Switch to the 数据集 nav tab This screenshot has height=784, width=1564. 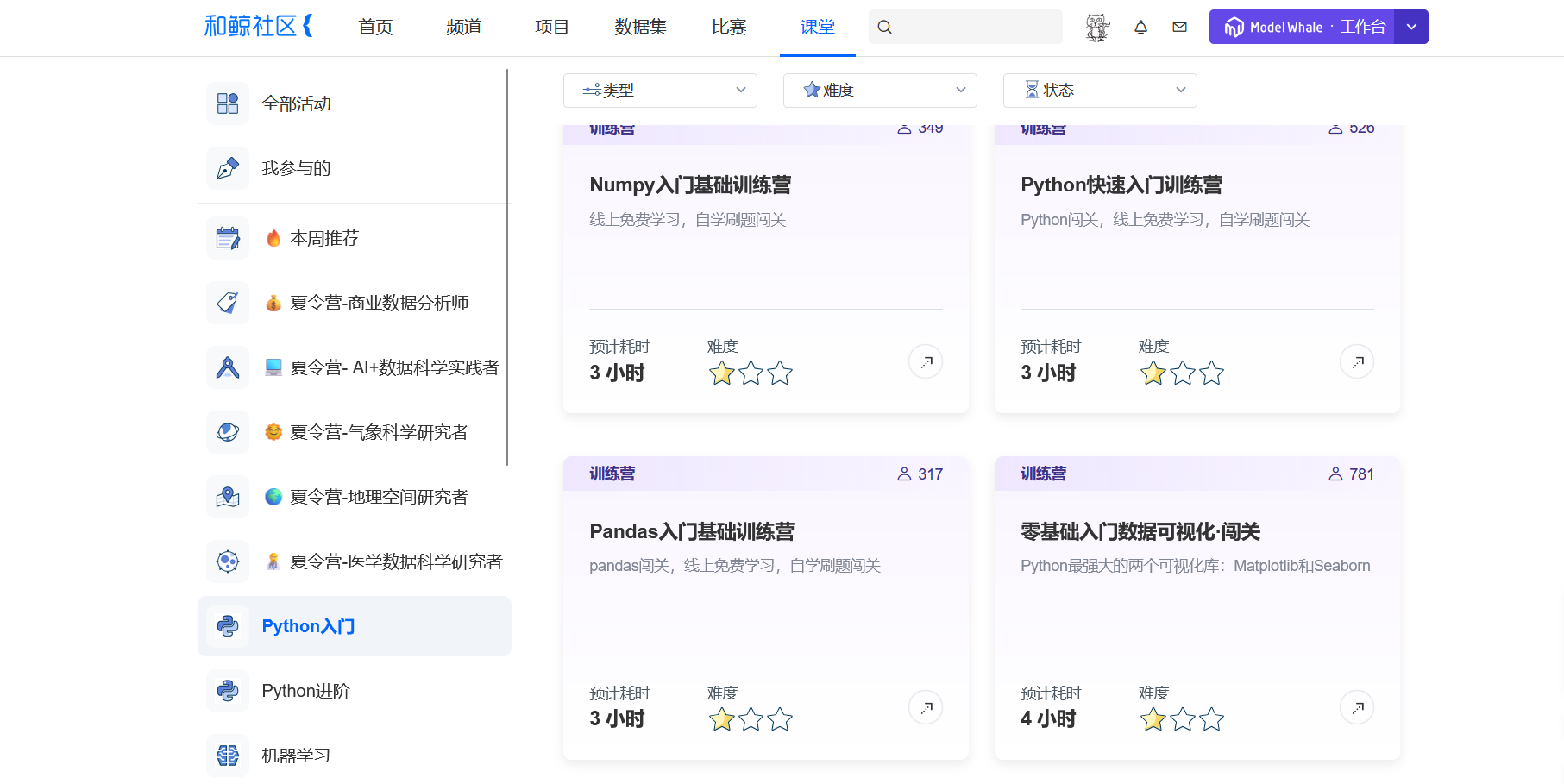coord(640,27)
